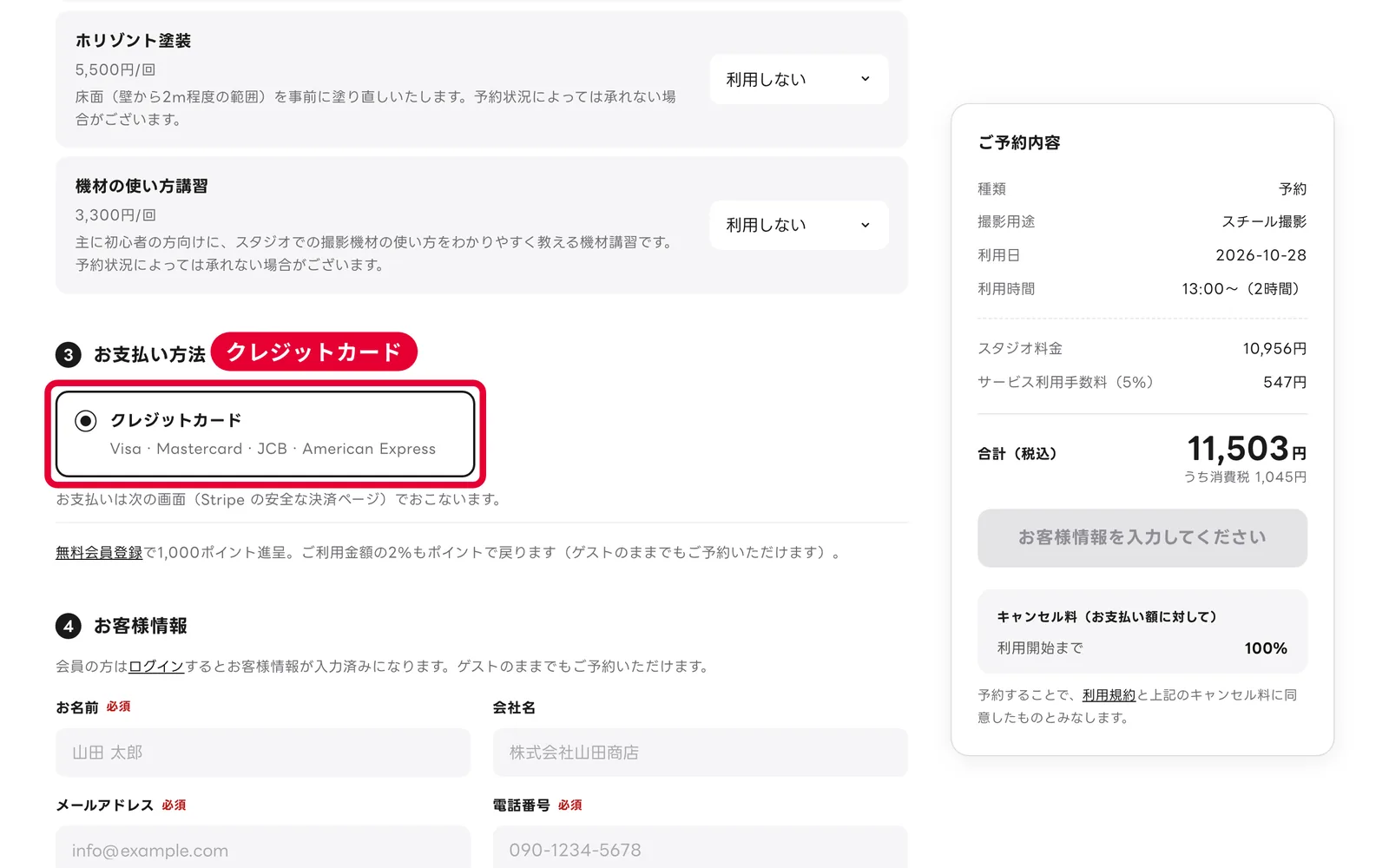Click the サービス利用手数料 value 547円
Viewport: 1389px width, 868px height.
tap(1285, 382)
